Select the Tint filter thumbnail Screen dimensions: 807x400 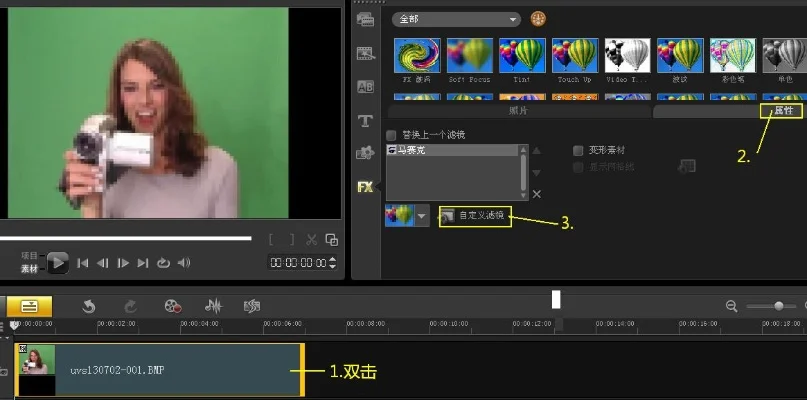522,55
